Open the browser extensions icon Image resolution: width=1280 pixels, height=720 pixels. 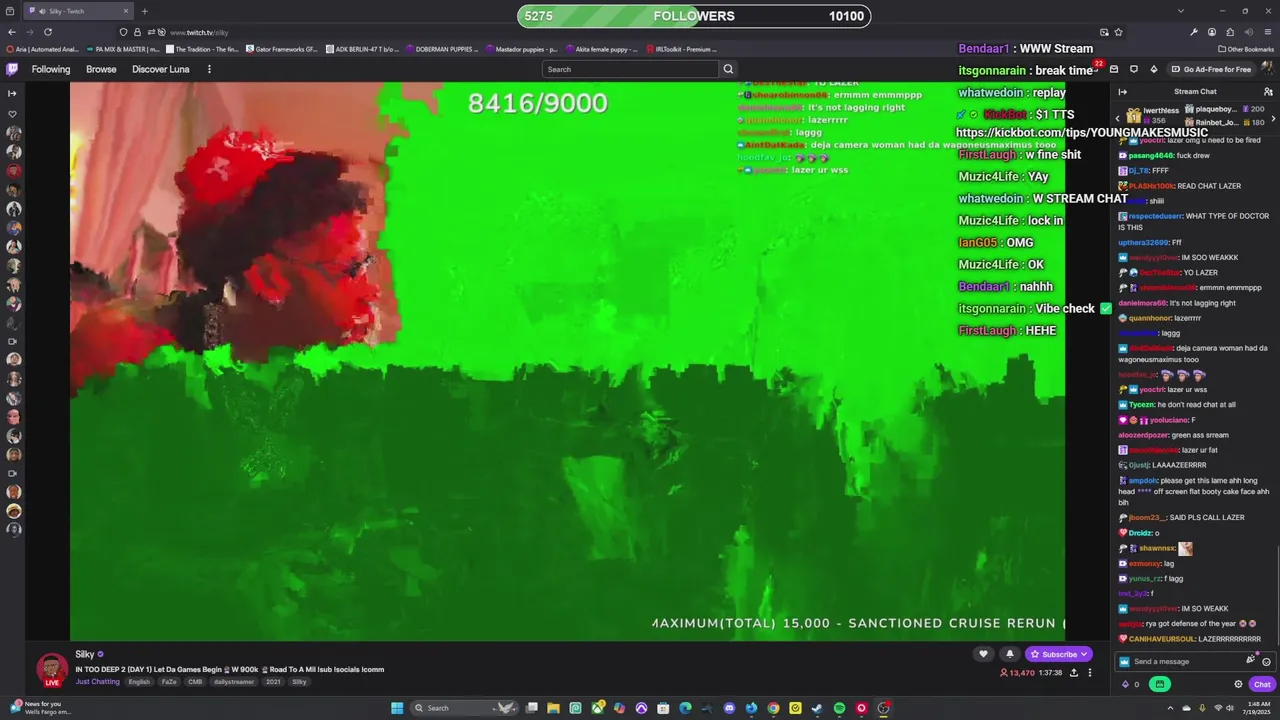1229,32
